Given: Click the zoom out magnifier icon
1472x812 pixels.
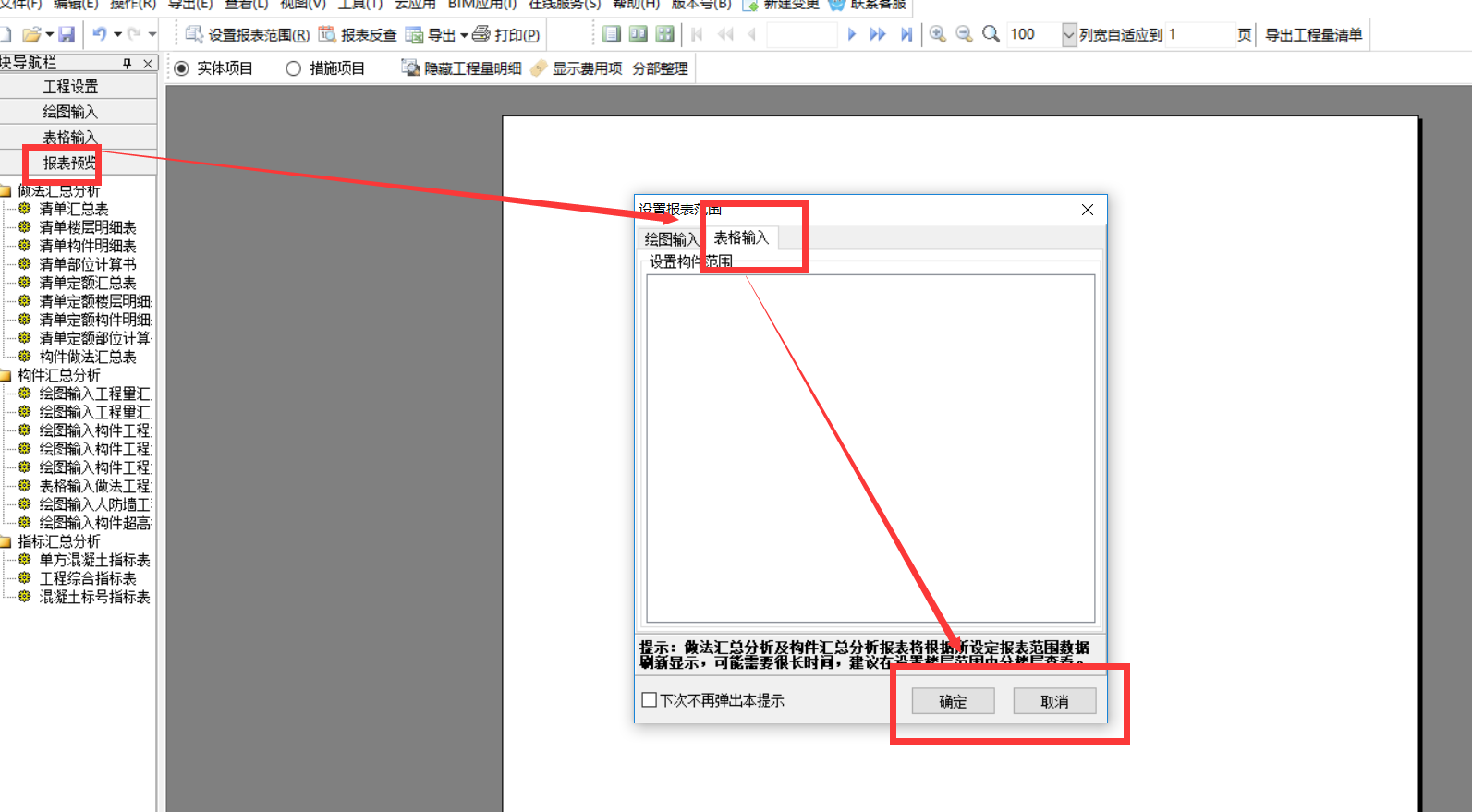Looking at the screenshot, I should coord(964,34).
